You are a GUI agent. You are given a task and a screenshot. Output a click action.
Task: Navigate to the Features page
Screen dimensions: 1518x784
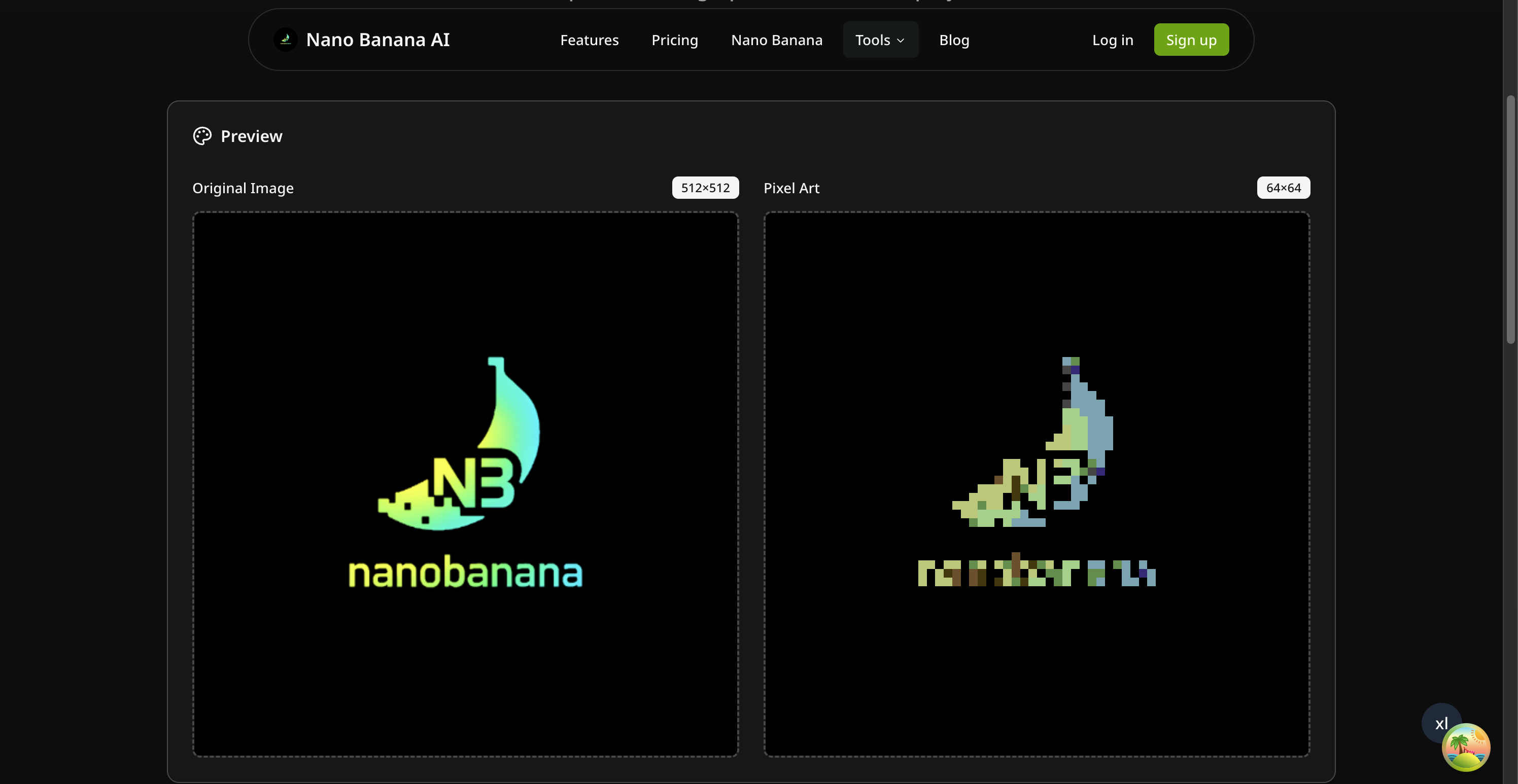[x=589, y=40]
